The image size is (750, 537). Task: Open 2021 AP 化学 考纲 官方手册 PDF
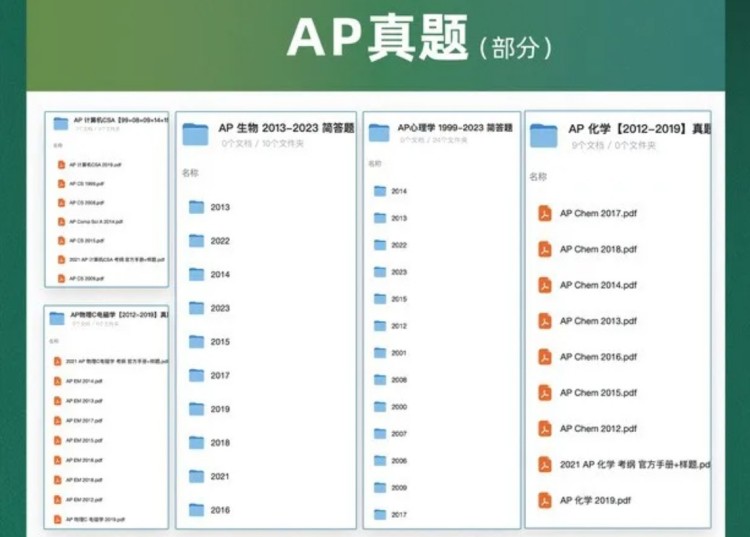(634, 464)
